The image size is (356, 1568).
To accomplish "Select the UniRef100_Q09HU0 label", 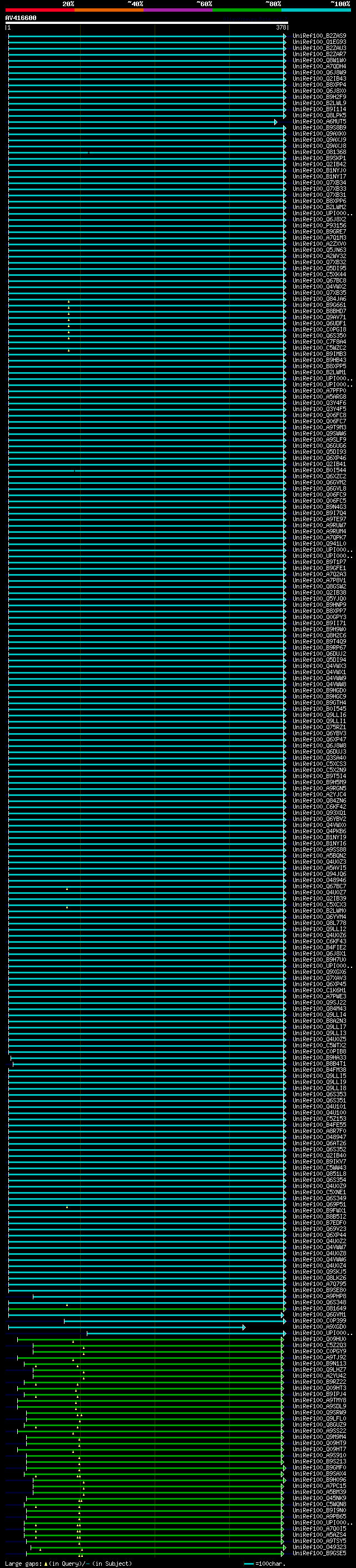I will point(319,1338).
